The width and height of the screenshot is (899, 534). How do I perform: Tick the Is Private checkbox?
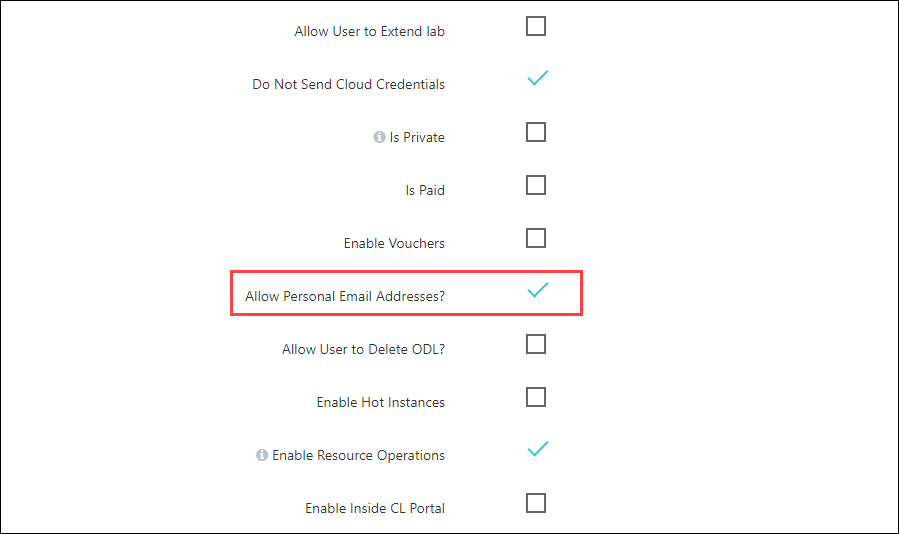click(x=536, y=132)
